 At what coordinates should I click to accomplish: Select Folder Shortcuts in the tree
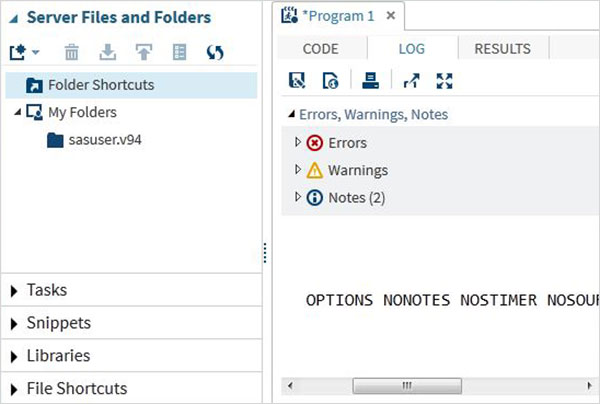(100, 85)
